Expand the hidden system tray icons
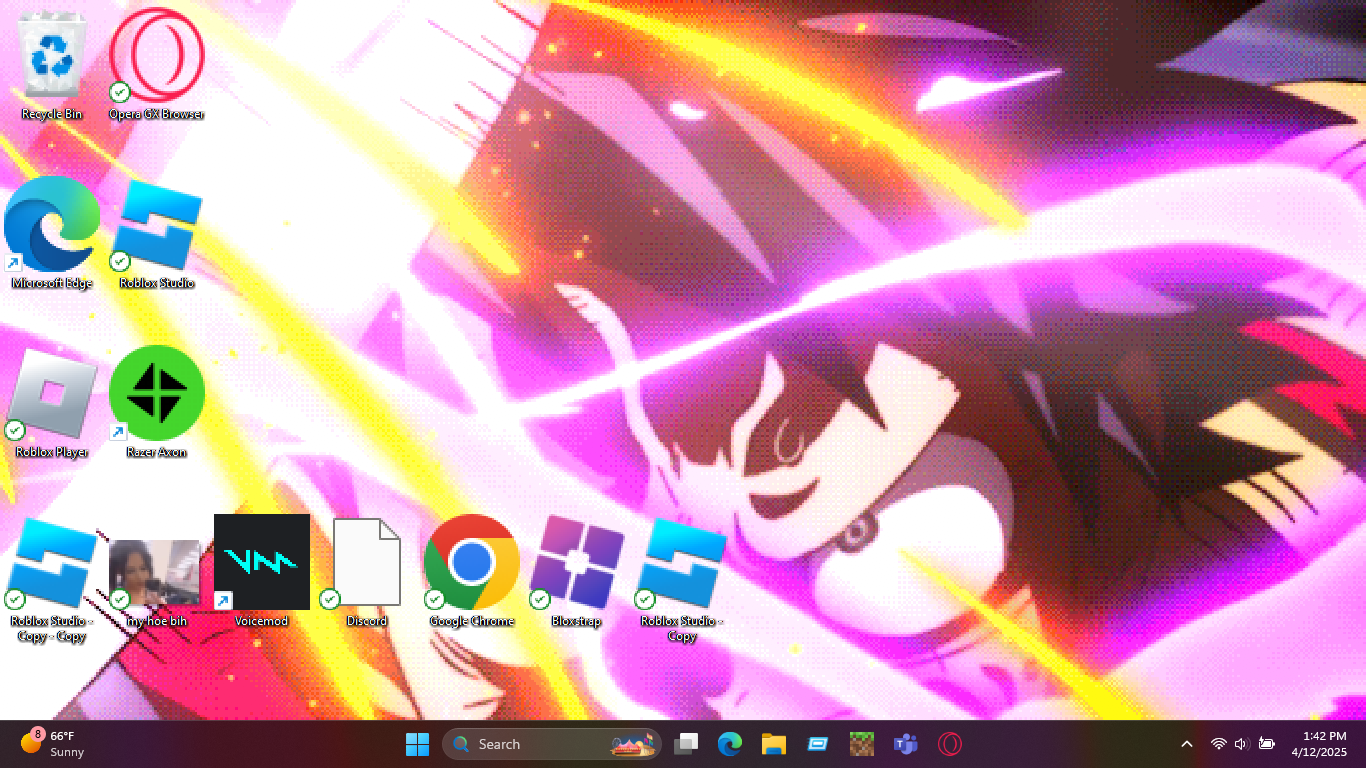1366x768 pixels. (x=1187, y=744)
